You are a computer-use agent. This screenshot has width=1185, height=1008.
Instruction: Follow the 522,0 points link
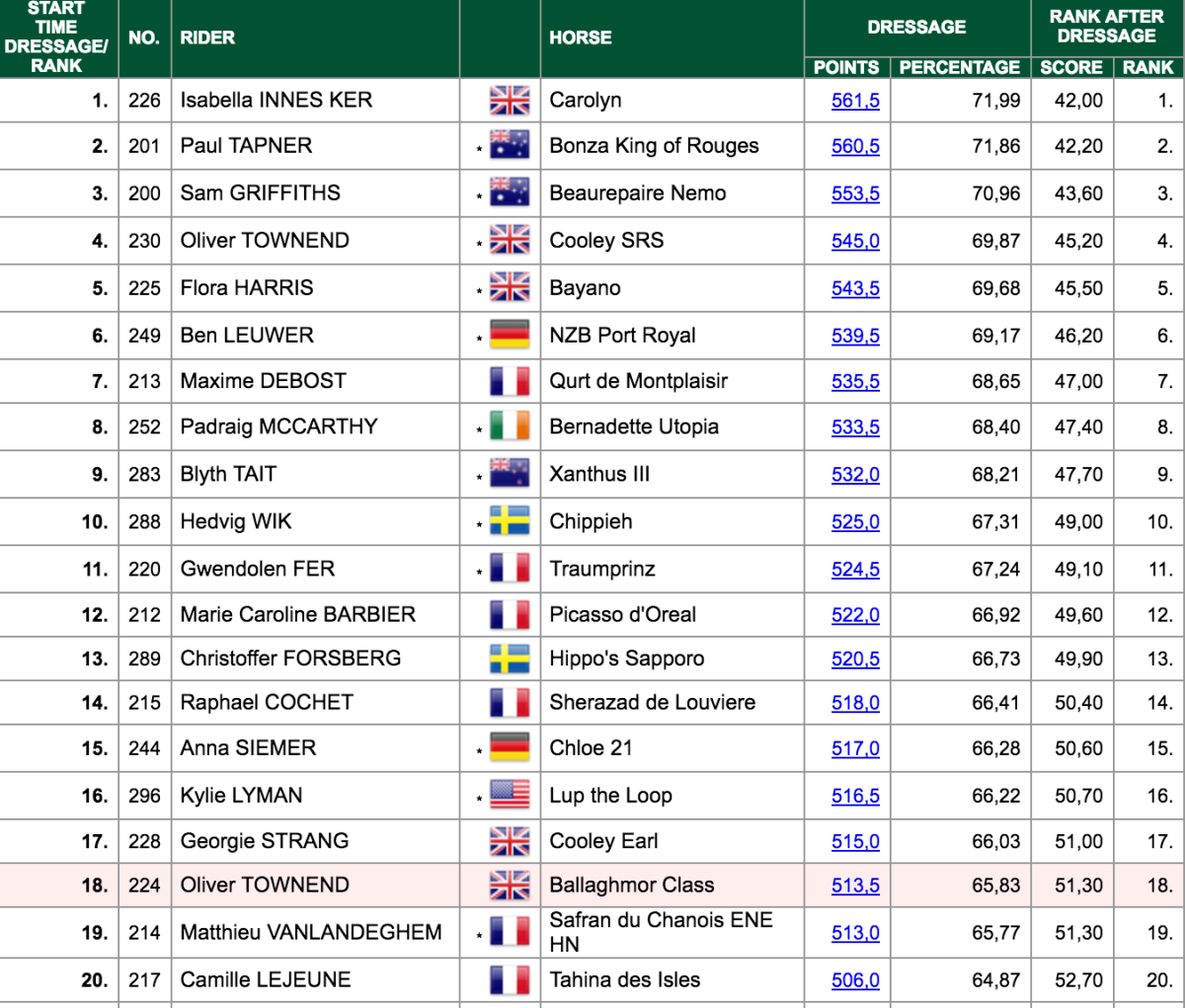[x=855, y=615]
